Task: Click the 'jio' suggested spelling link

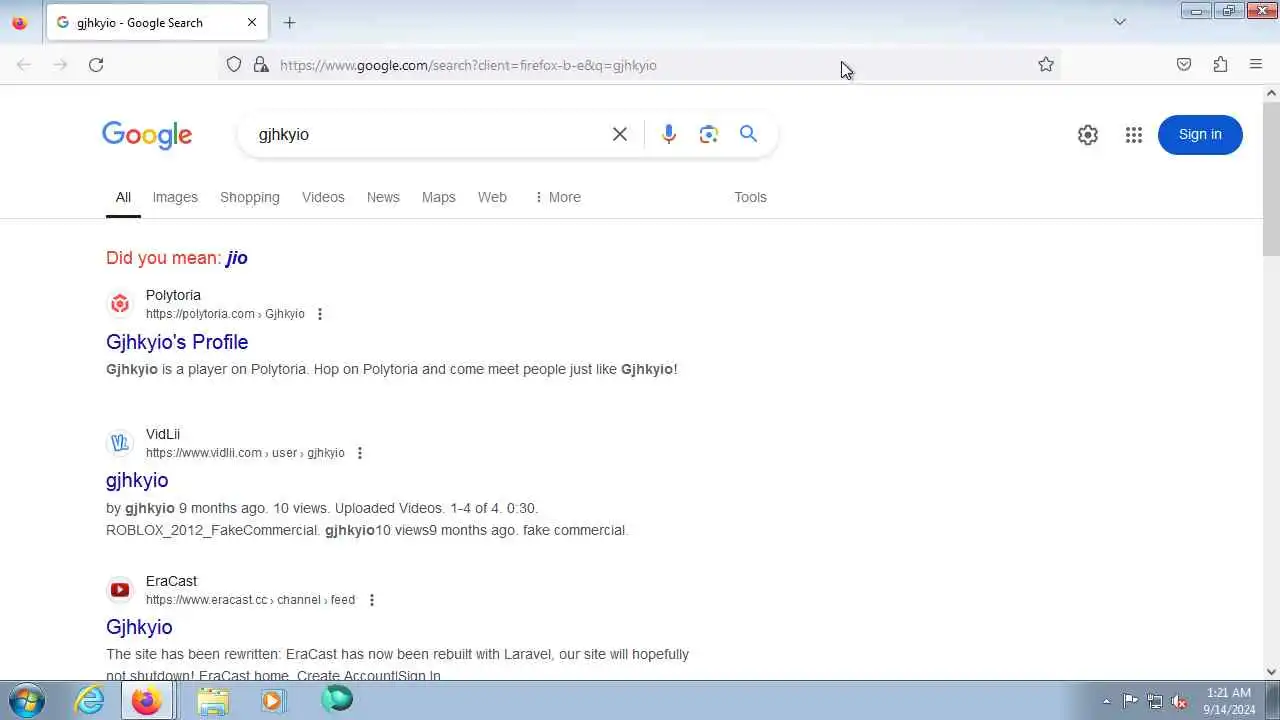Action: tap(237, 258)
